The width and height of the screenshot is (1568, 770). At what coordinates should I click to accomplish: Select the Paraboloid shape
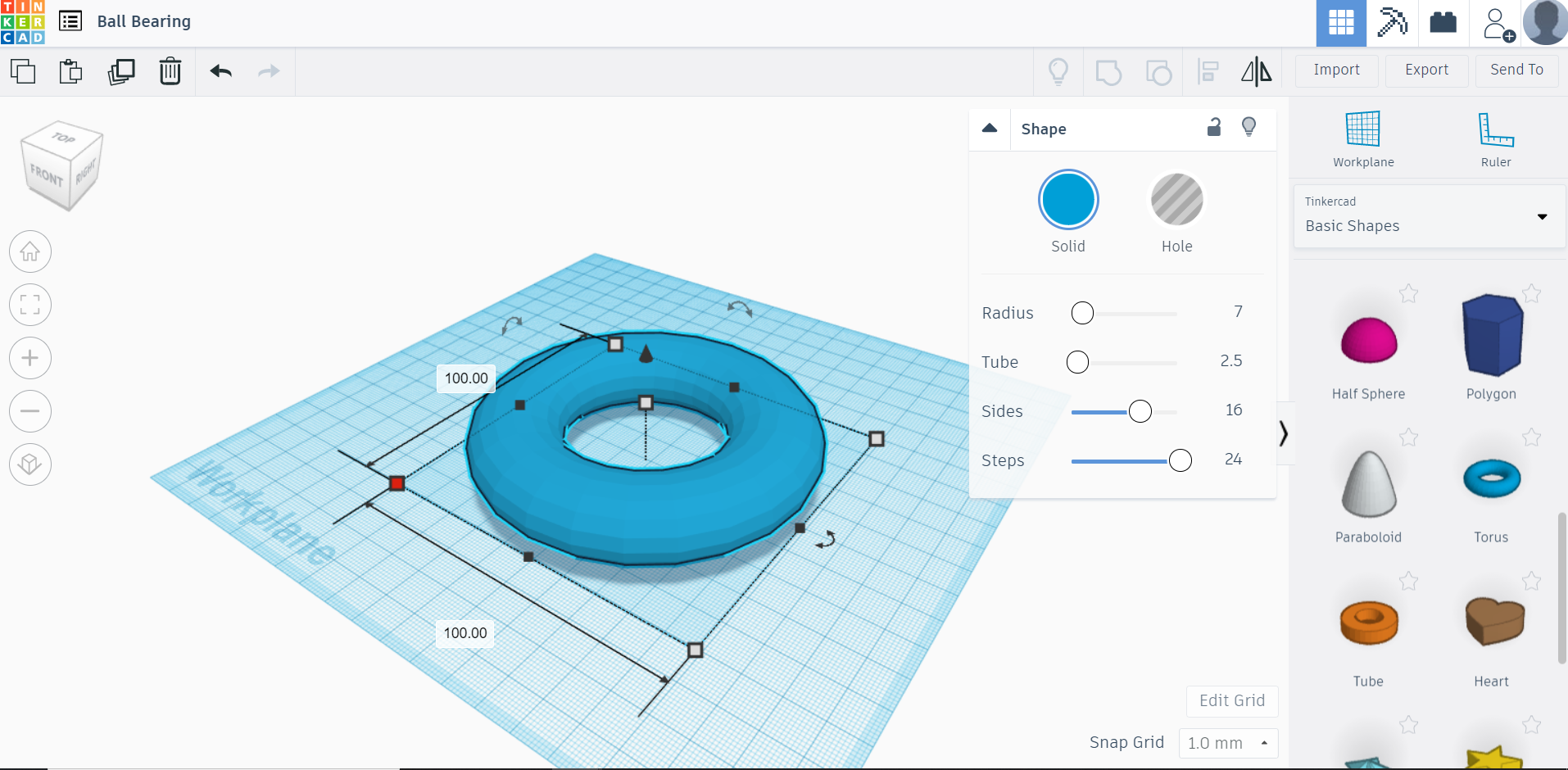click(x=1368, y=484)
